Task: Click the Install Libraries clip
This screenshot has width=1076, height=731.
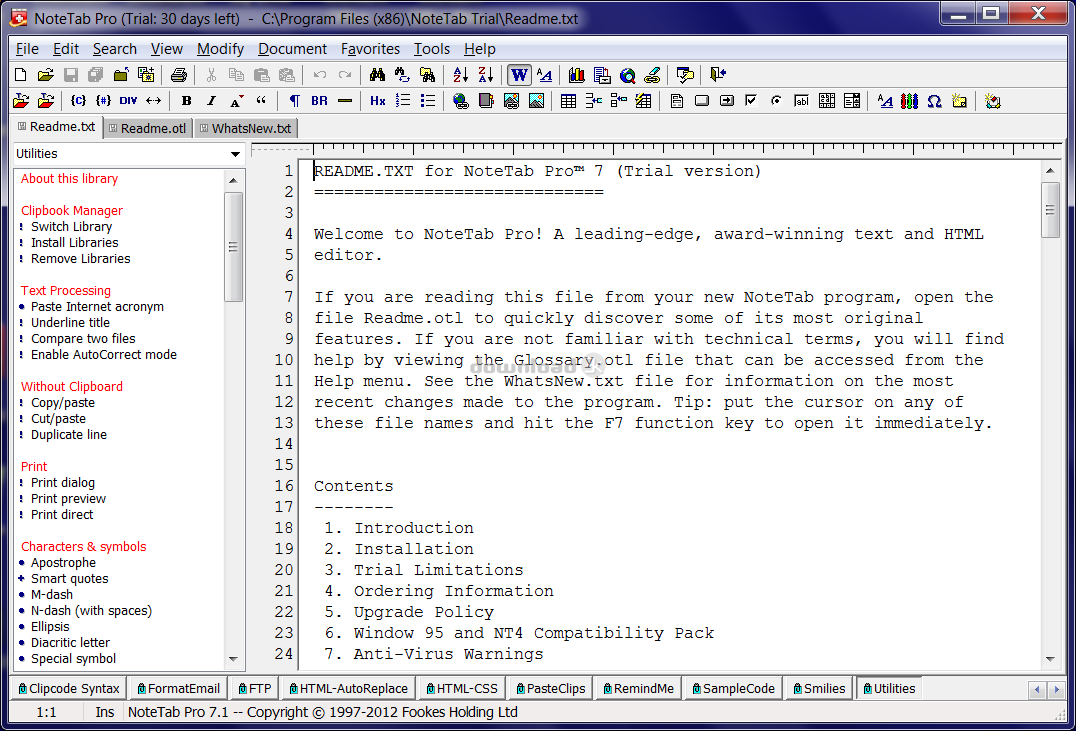Action: click(74, 243)
